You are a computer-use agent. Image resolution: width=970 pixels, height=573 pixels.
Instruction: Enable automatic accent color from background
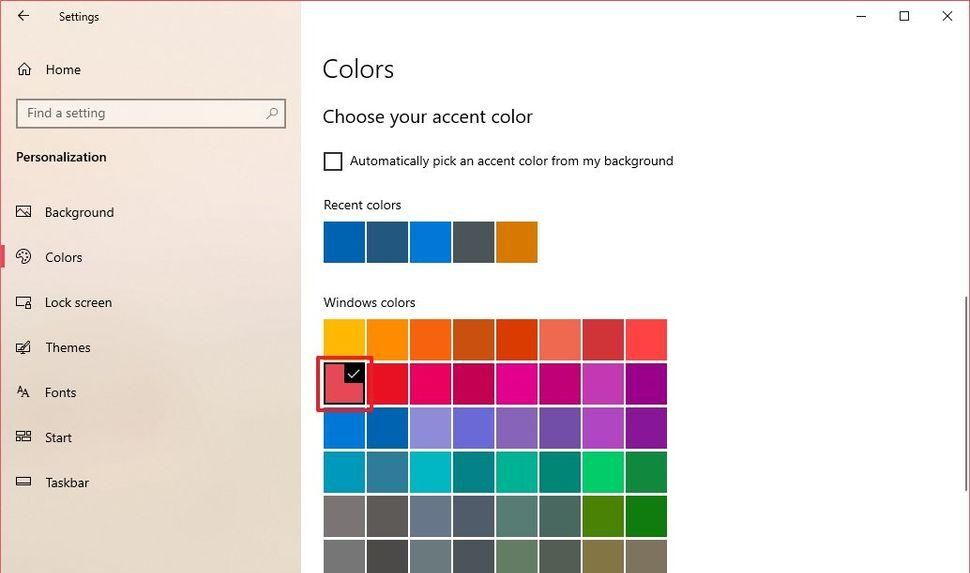tap(333, 161)
